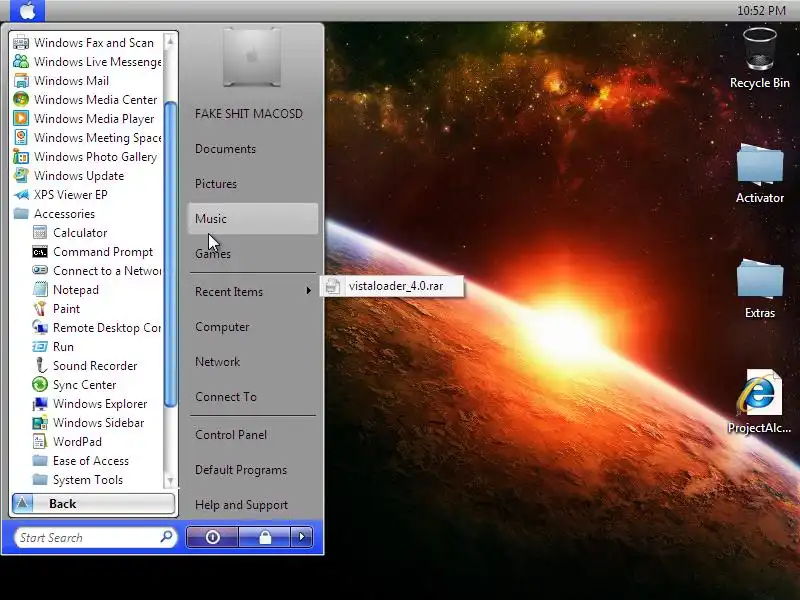Screen dimensions: 800x600
Task: Open Windows Sidebar icon
Action: (40, 422)
